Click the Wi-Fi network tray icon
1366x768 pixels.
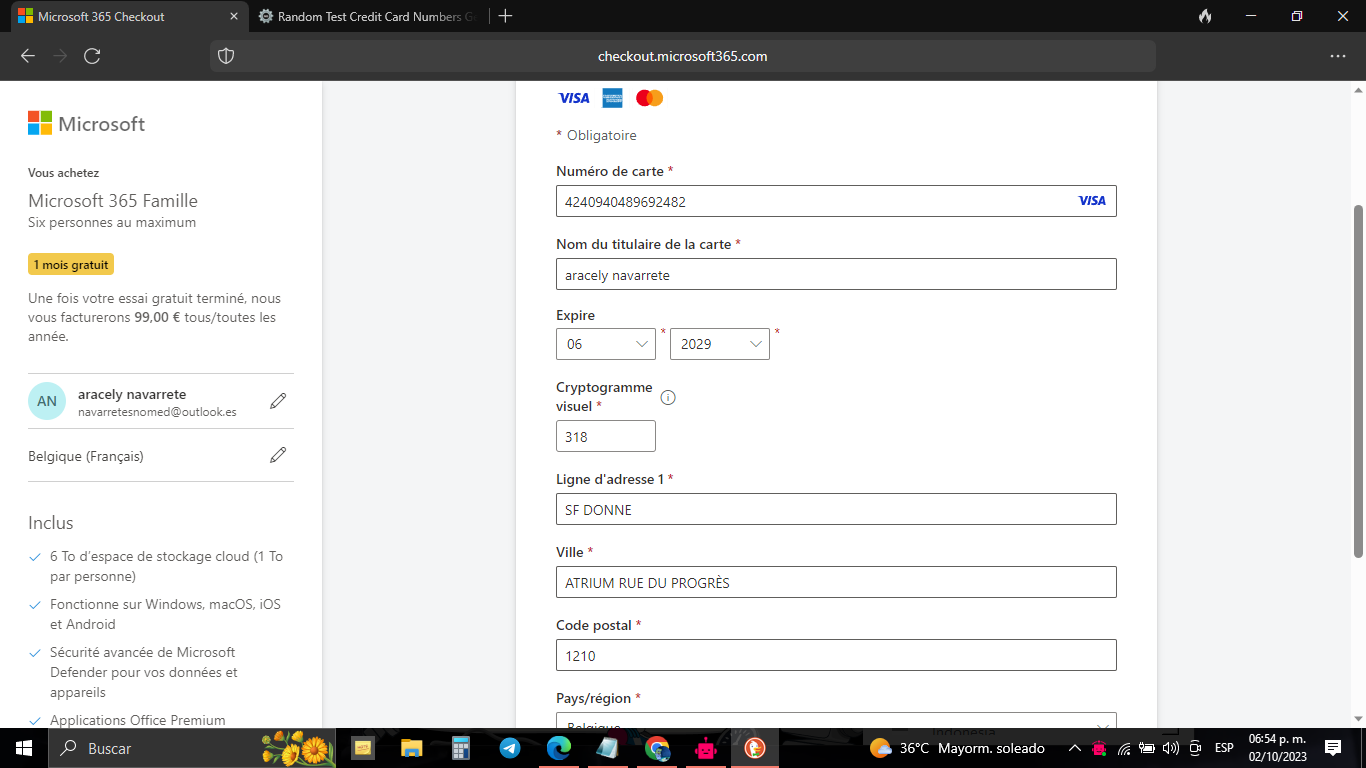pyautogui.click(x=1124, y=748)
